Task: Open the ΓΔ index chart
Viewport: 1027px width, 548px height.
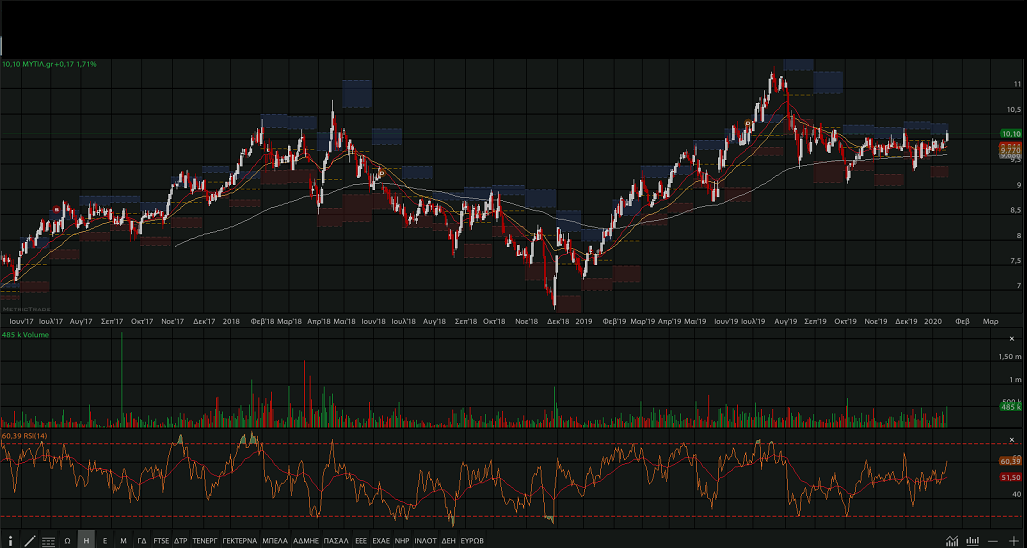Action: pos(142,540)
